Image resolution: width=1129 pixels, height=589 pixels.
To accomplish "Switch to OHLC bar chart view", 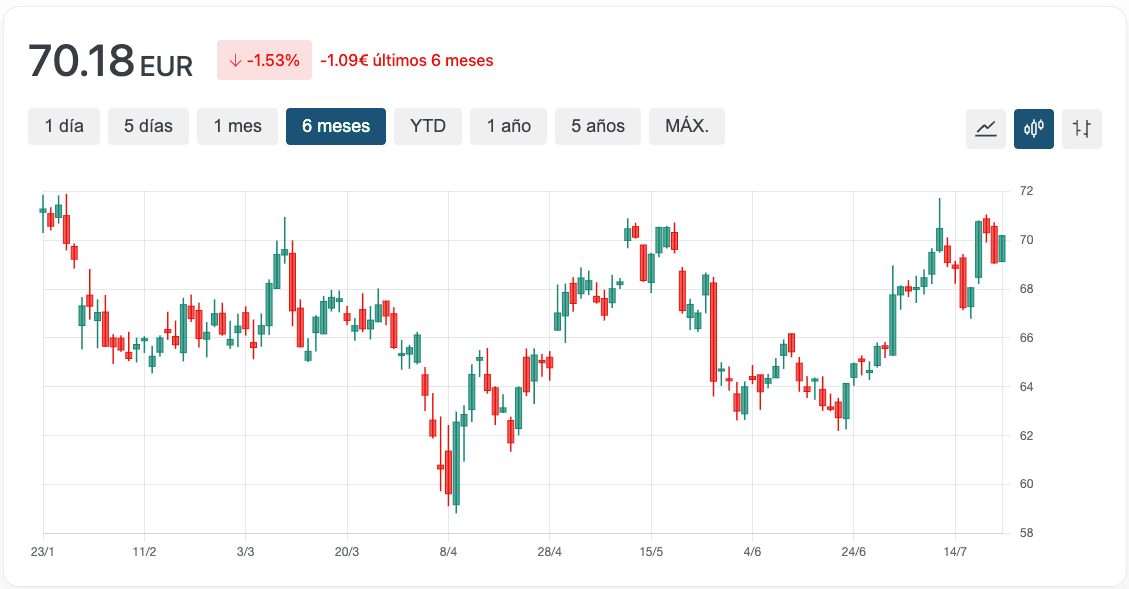I will point(1081,128).
